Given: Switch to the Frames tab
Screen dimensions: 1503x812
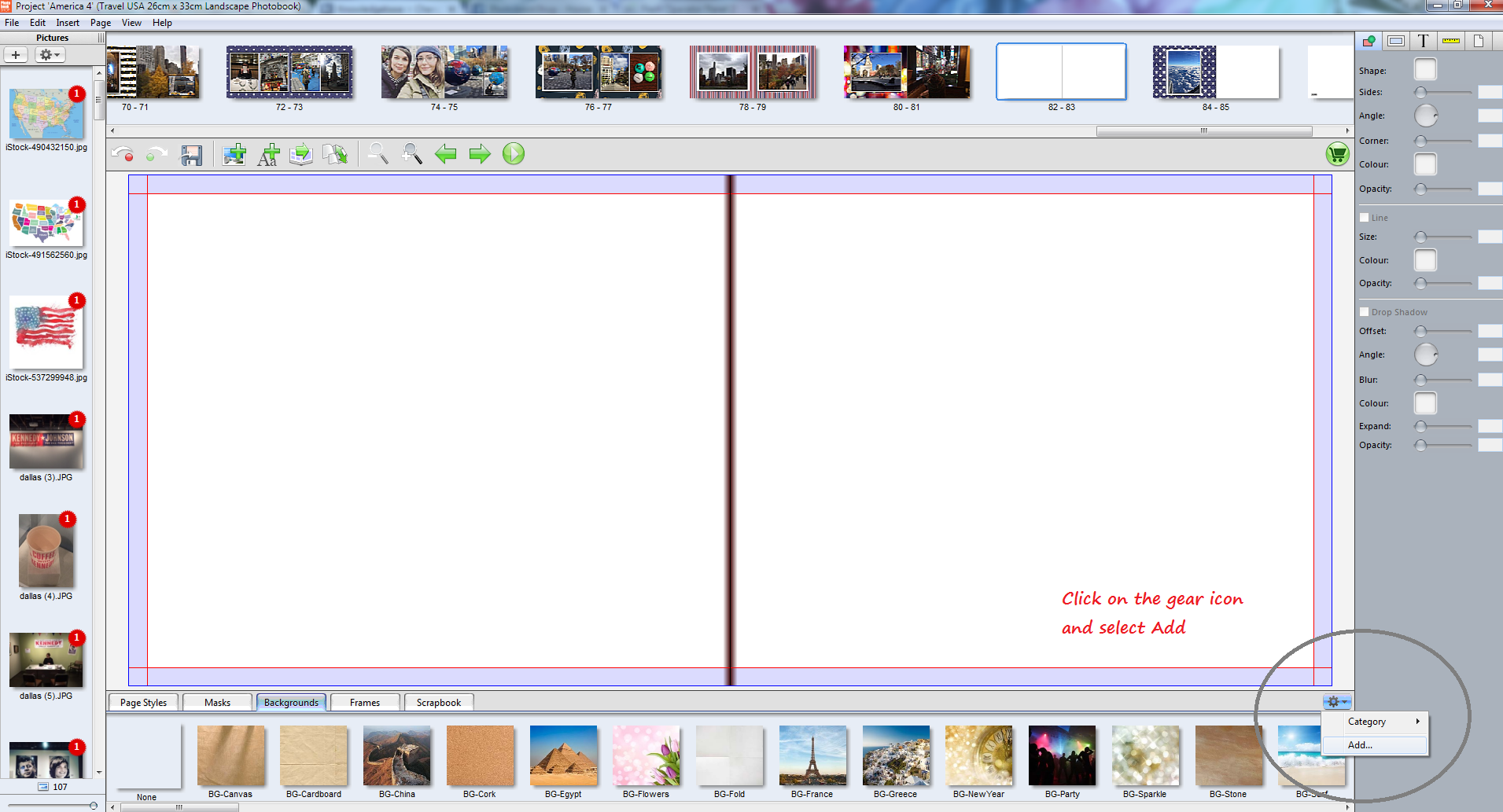Looking at the screenshot, I should pyautogui.click(x=365, y=703).
